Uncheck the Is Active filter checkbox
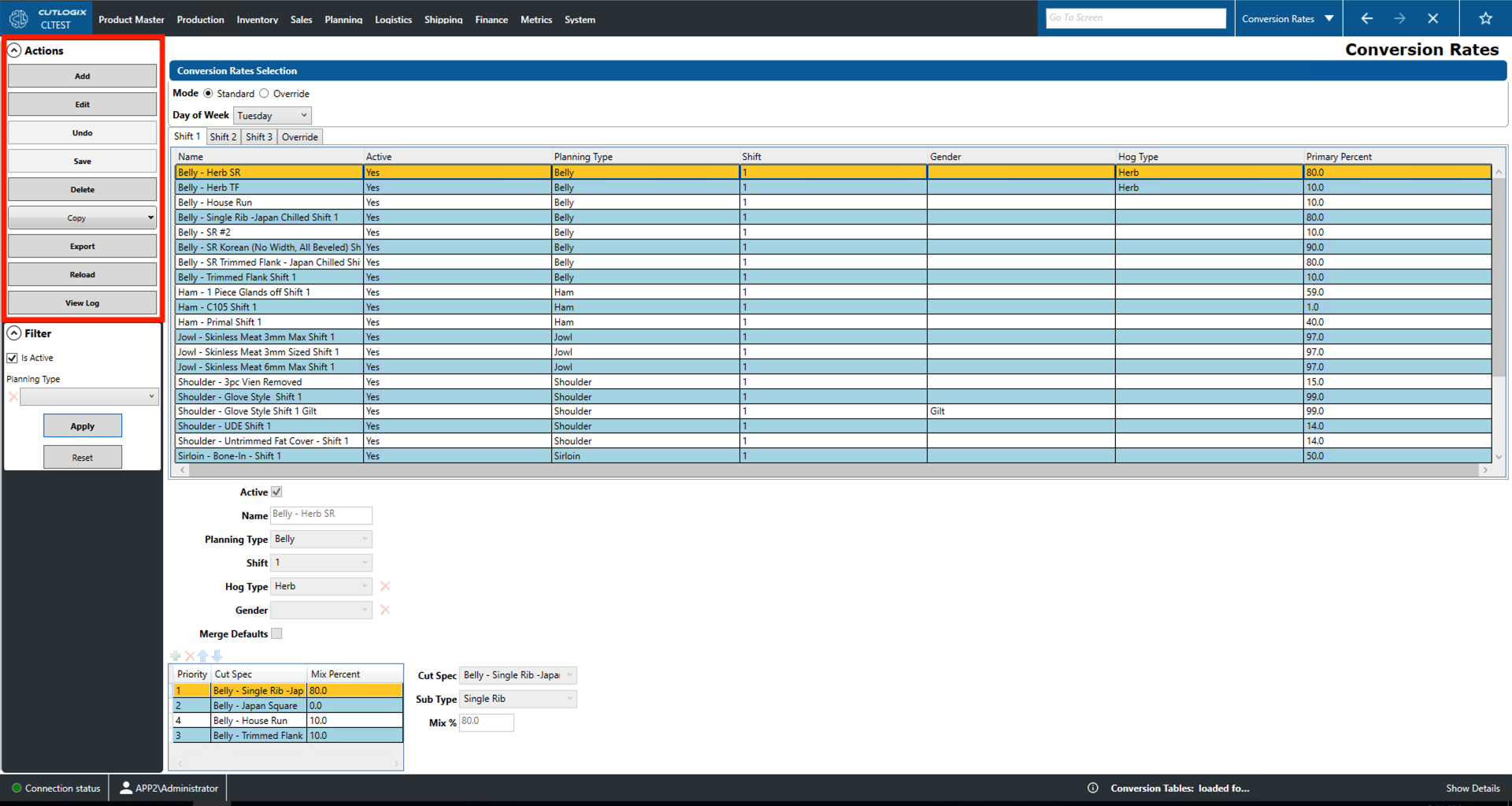Viewport: 1512px width, 806px height. (x=13, y=358)
